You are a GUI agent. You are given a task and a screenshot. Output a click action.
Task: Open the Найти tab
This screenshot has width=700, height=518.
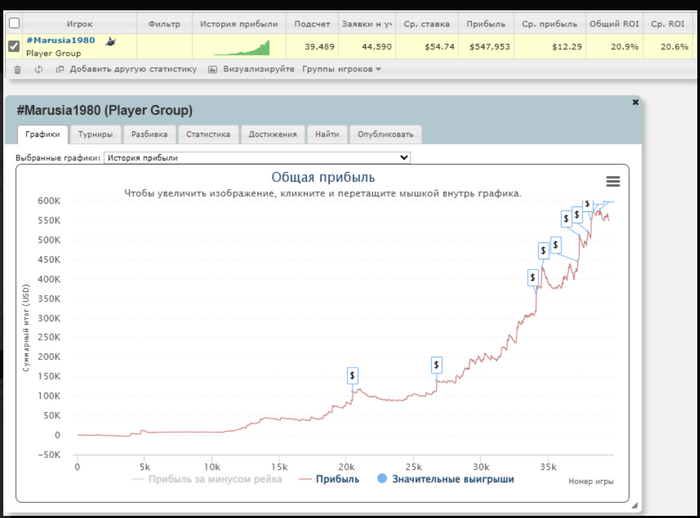(327, 134)
